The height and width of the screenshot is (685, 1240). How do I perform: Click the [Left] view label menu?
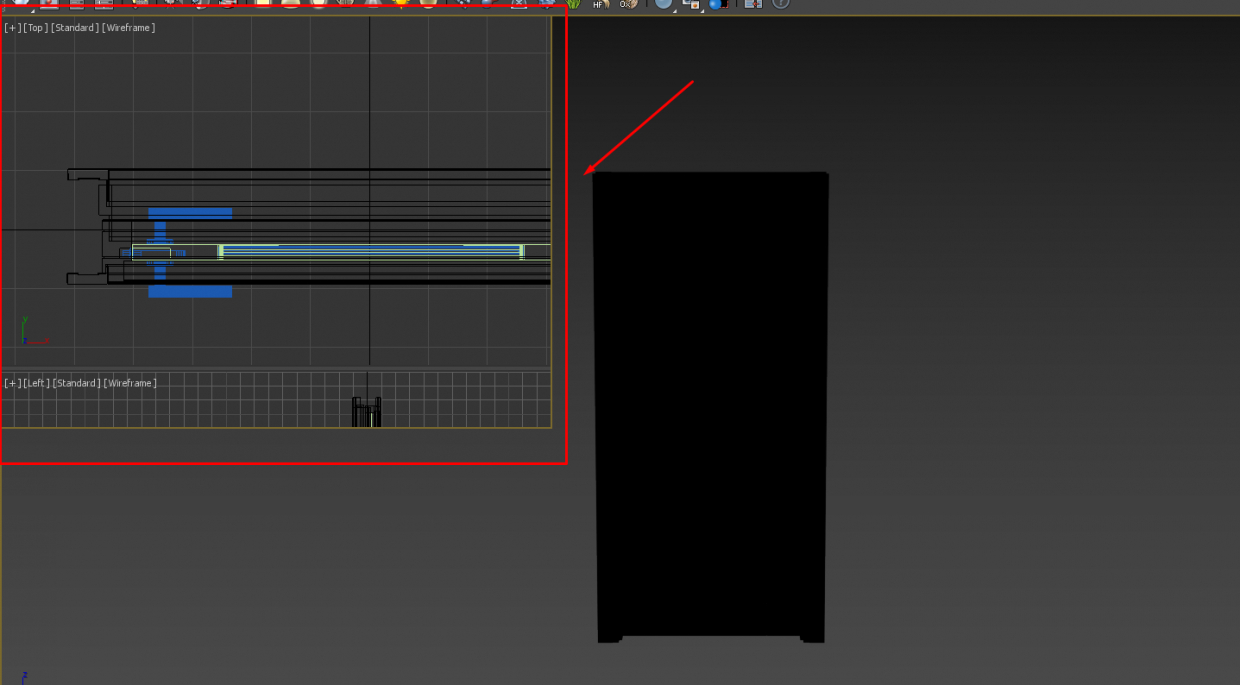(37, 383)
